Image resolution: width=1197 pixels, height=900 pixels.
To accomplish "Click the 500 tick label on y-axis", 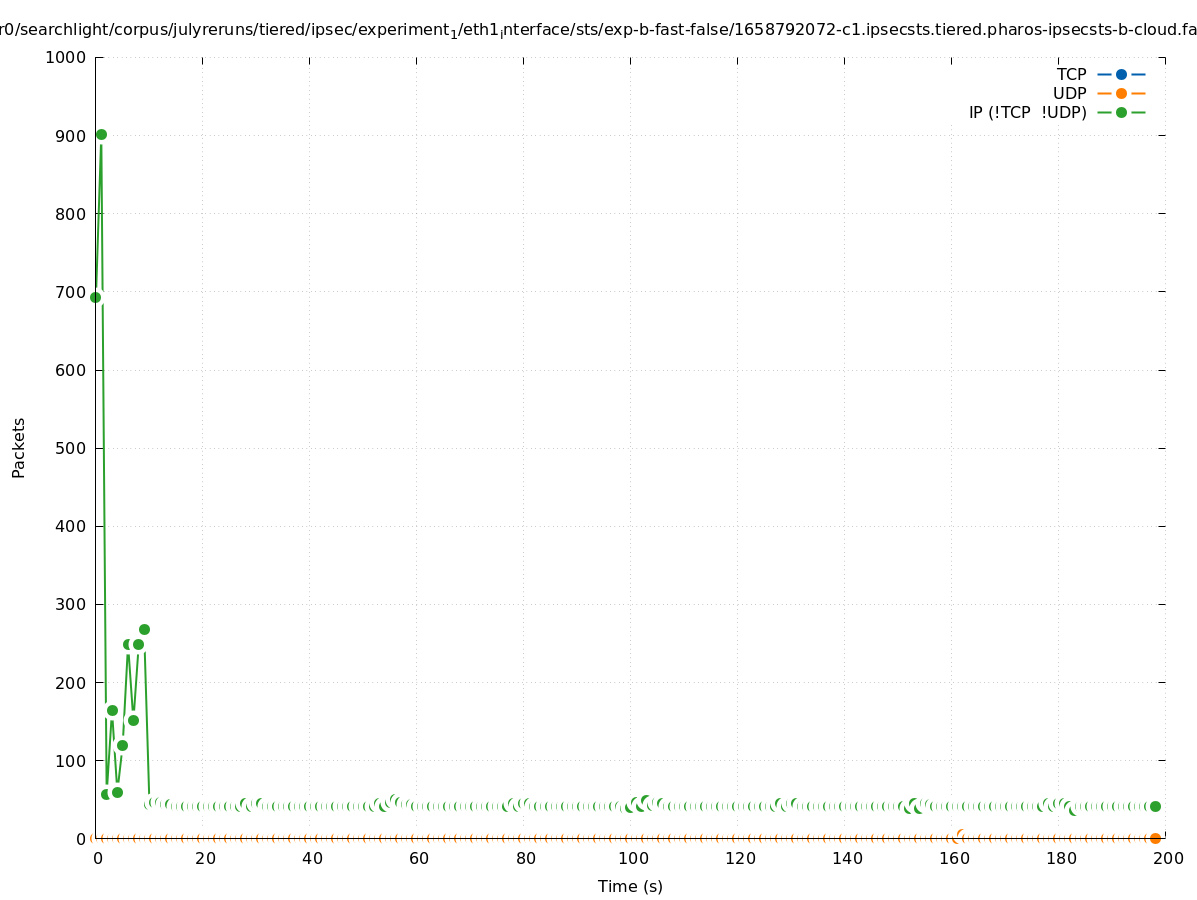I will click(71, 448).
